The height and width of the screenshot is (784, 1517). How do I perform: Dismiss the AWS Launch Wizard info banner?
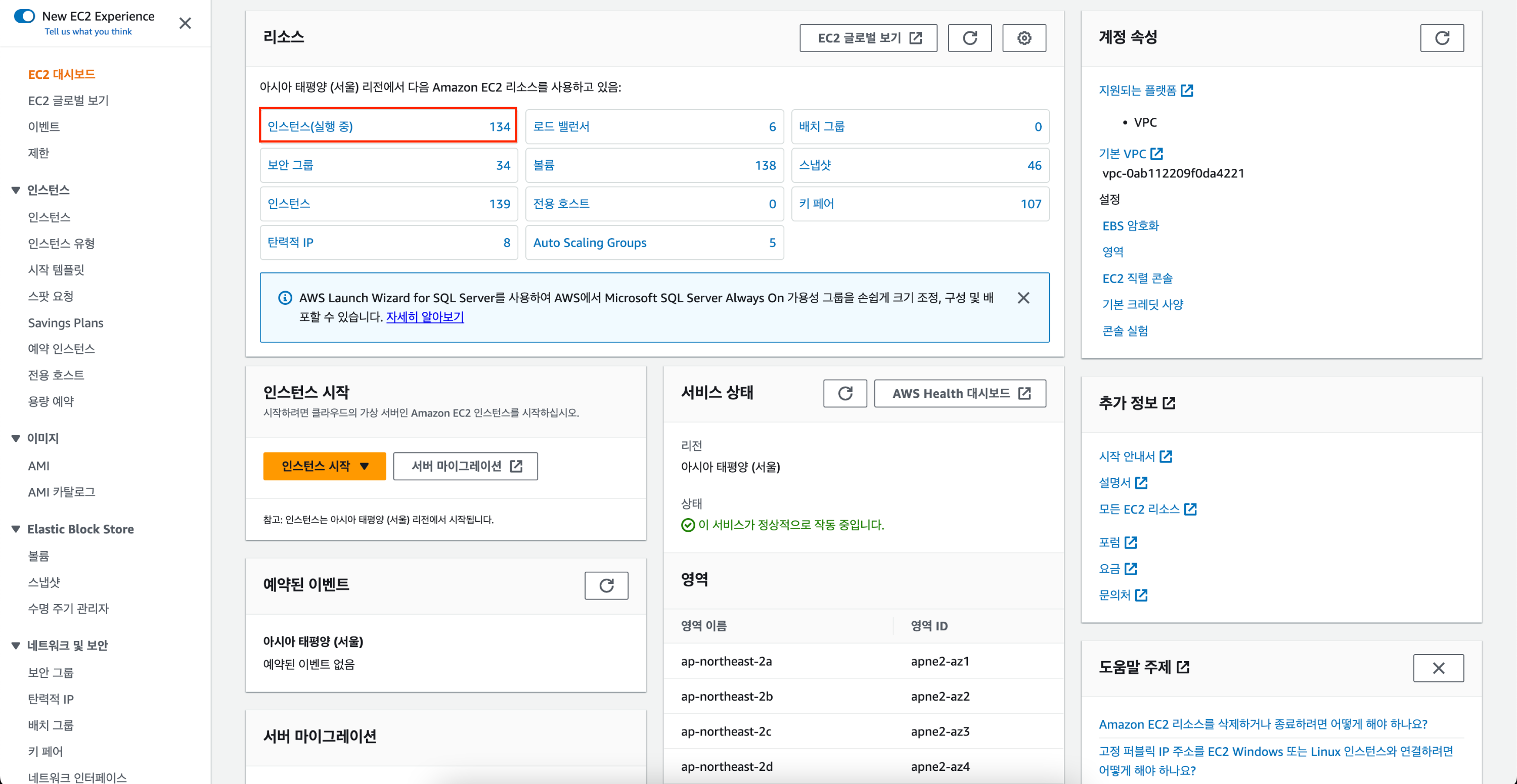[1023, 298]
